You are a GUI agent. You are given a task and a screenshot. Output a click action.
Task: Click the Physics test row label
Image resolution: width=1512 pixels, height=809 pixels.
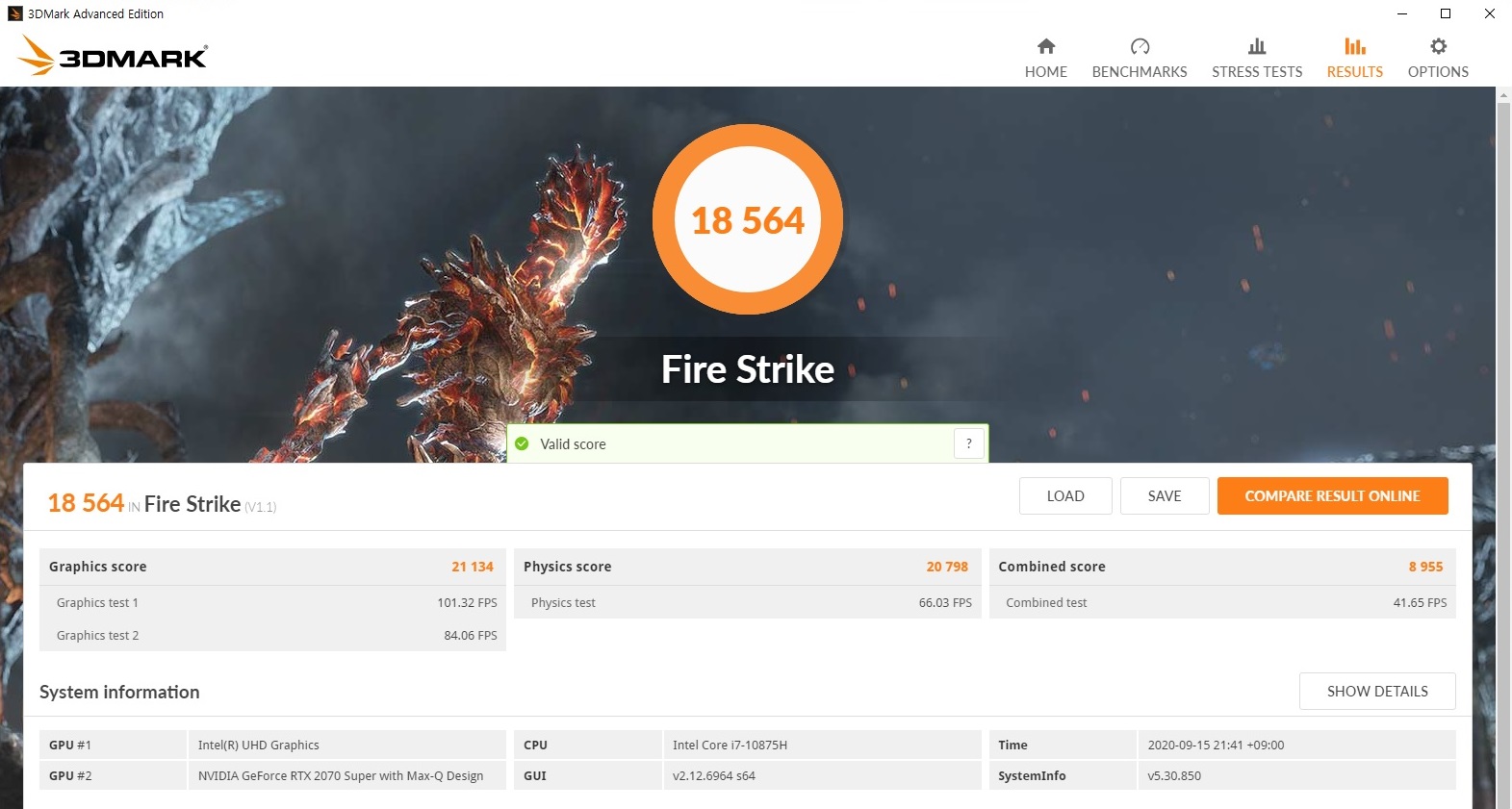click(563, 603)
